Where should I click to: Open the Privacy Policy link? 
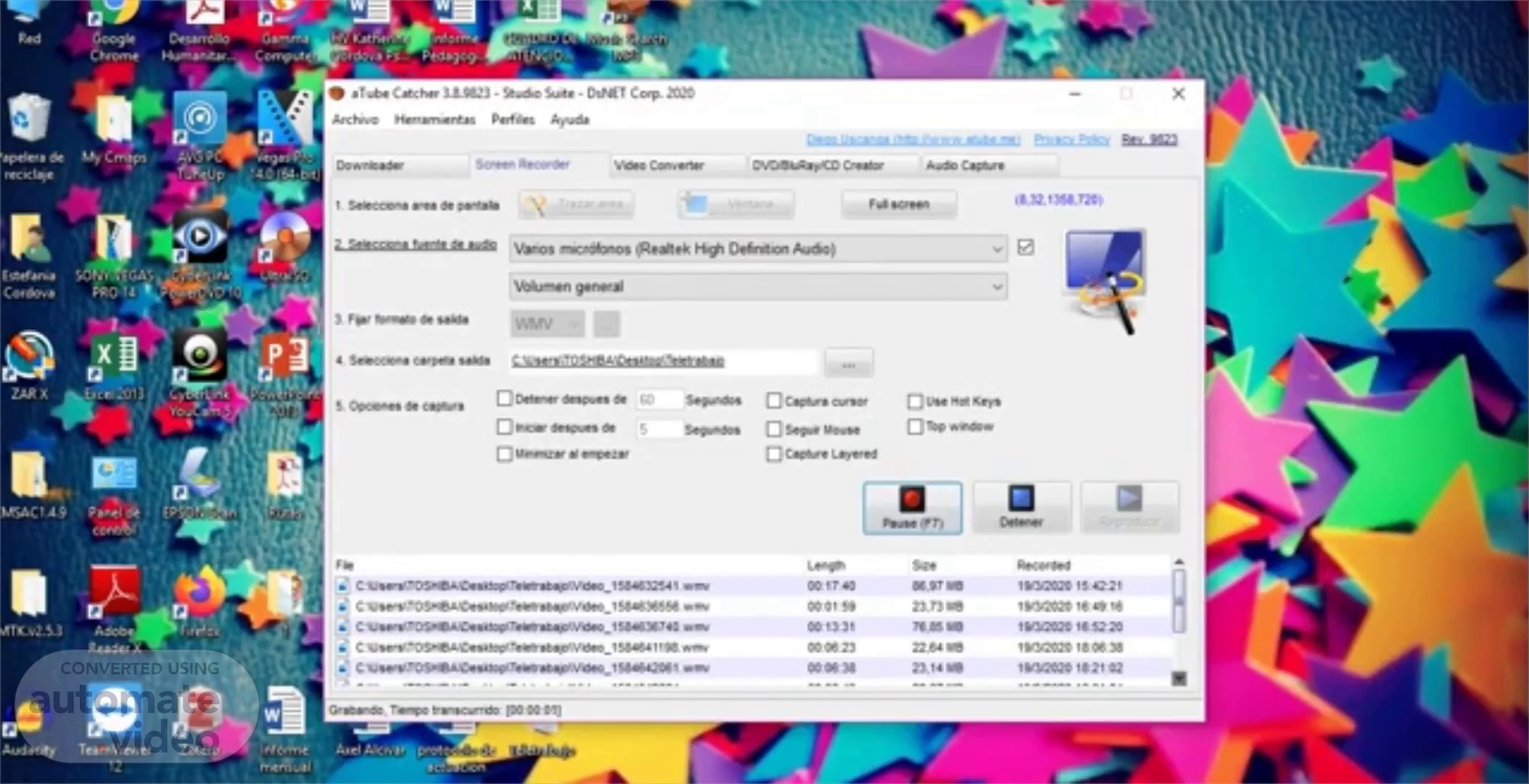pyautogui.click(x=1071, y=139)
